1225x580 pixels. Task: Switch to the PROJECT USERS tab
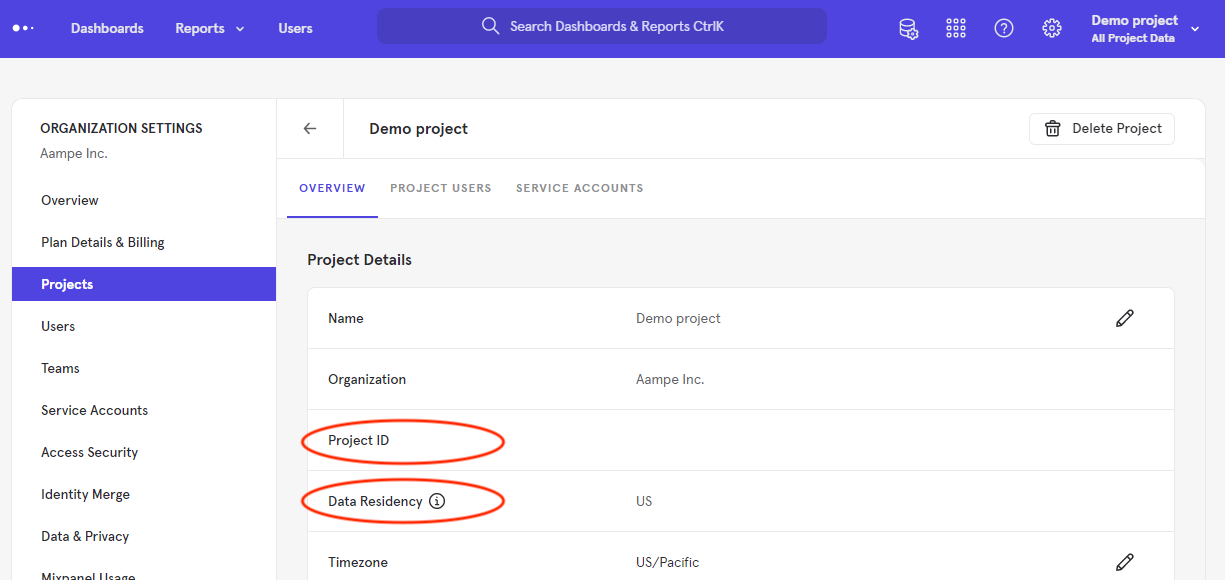coord(441,188)
